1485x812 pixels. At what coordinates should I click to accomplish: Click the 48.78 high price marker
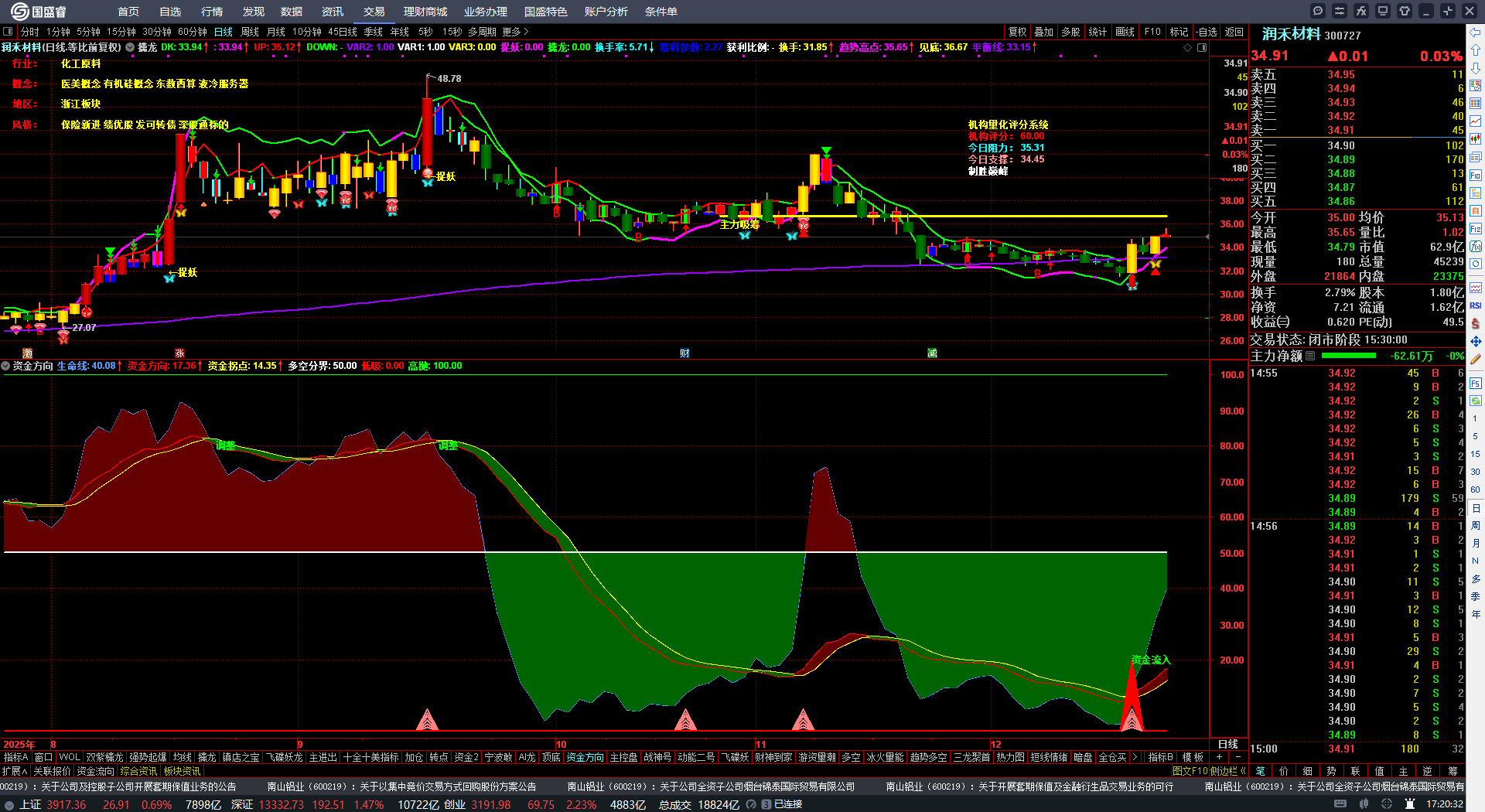[449, 78]
